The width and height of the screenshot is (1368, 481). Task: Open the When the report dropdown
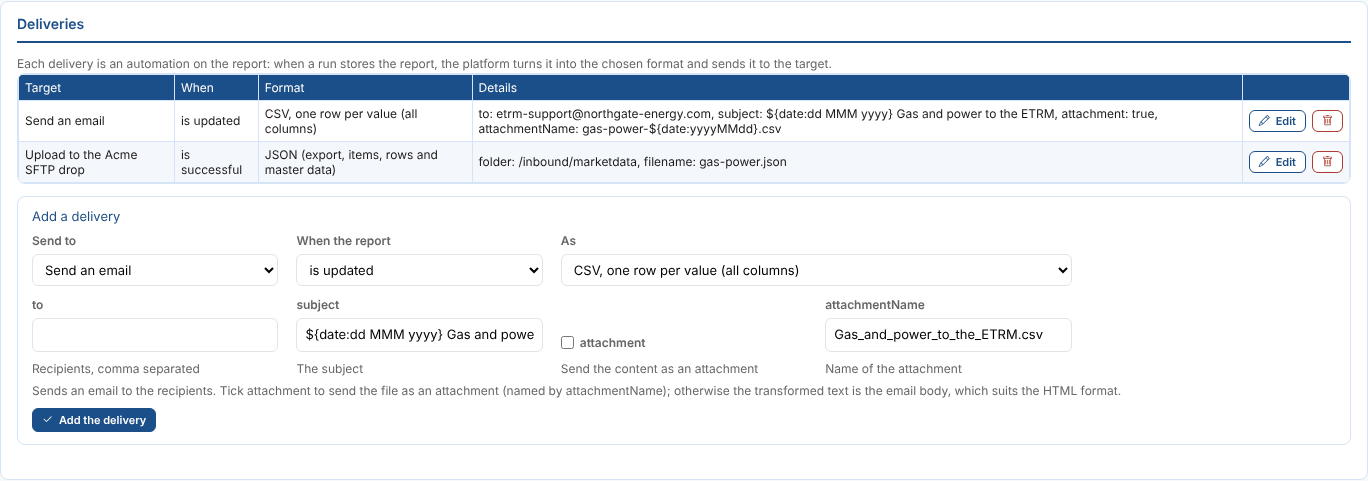pyautogui.click(x=419, y=270)
